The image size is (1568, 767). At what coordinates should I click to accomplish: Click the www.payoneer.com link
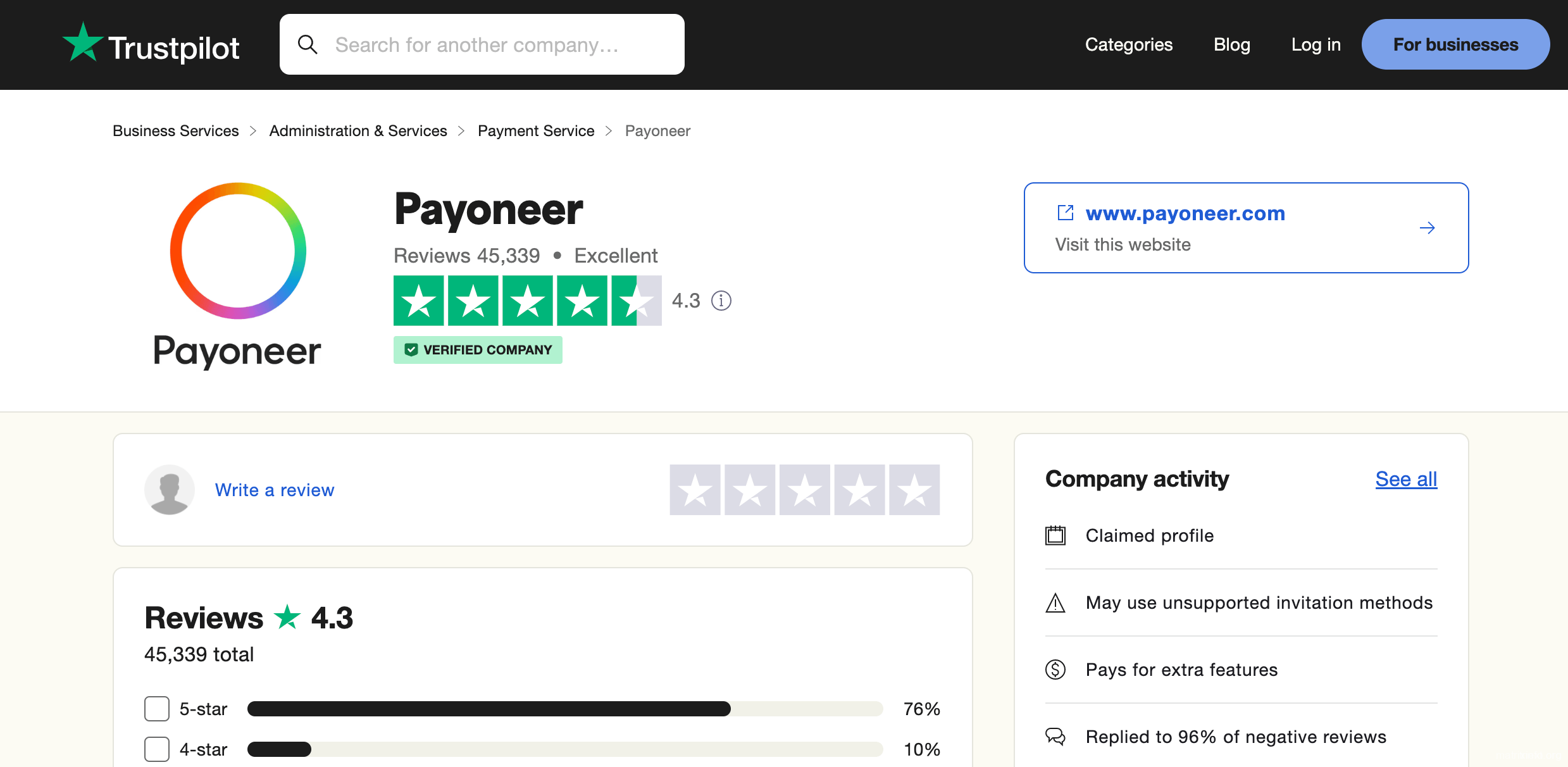click(x=1185, y=213)
